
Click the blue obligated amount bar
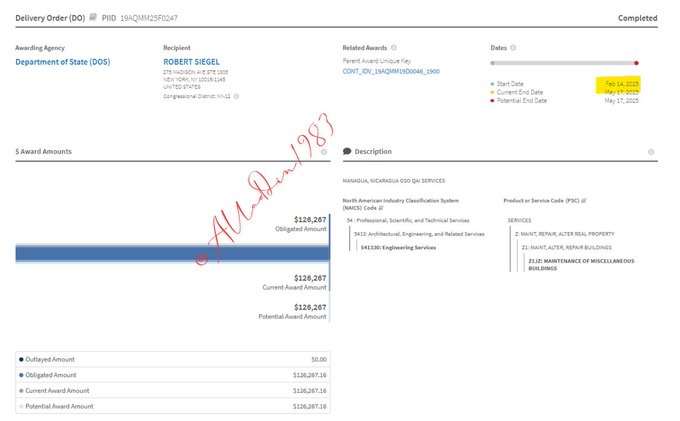point(172,253)
